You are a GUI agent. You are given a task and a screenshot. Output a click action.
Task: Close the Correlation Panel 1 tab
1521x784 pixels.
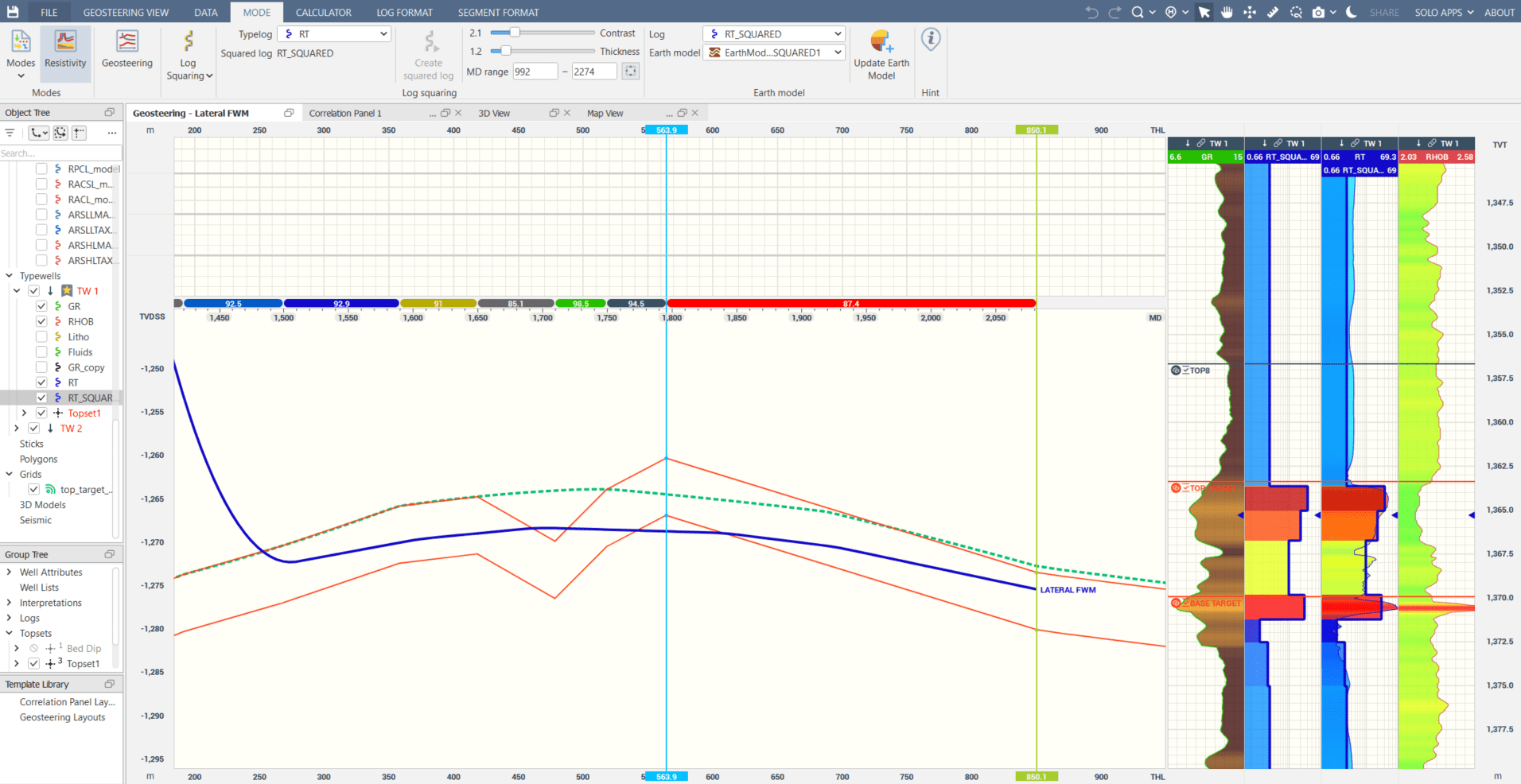[458, 113]
